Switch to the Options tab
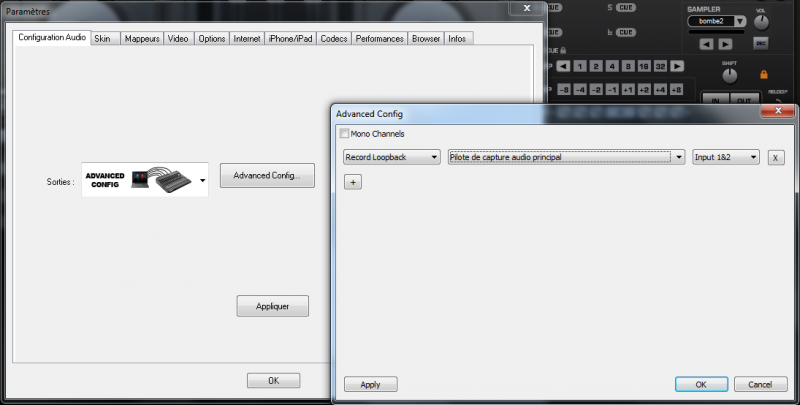Viewport: 800px width, 405px height. coord(212,38)
